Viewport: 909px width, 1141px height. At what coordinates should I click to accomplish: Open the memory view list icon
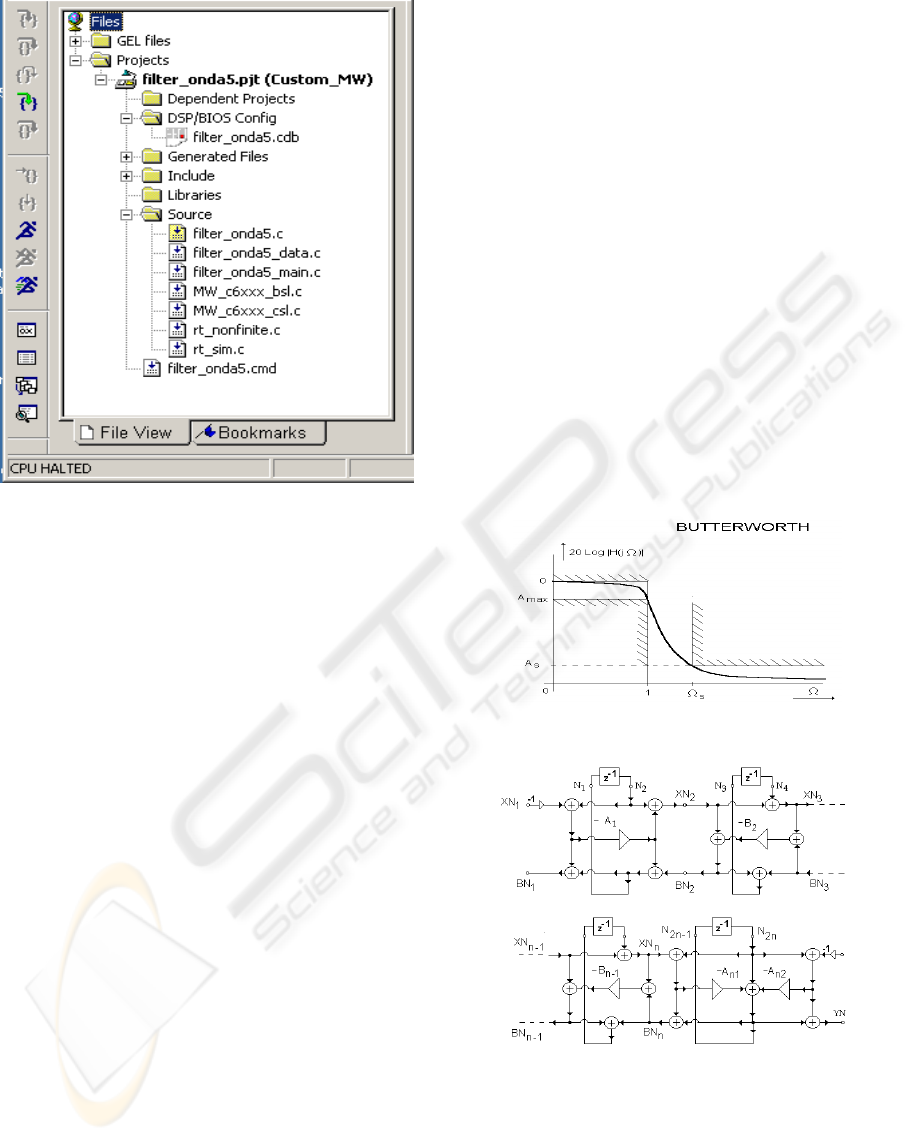point(27,357)
